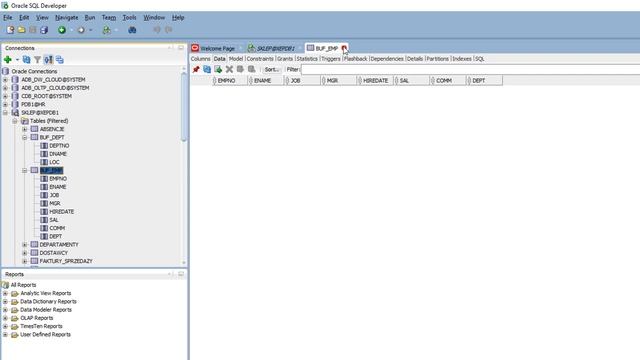Close the BUF_EMP tab
Viewport: 640px width, 360px height.
coord(344,48)
